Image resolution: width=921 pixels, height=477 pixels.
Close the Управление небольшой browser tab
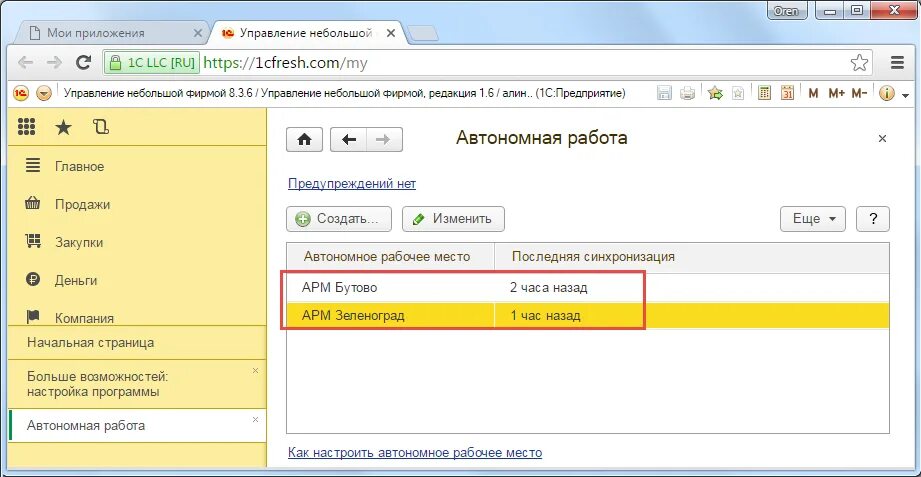tap(390, 33)
